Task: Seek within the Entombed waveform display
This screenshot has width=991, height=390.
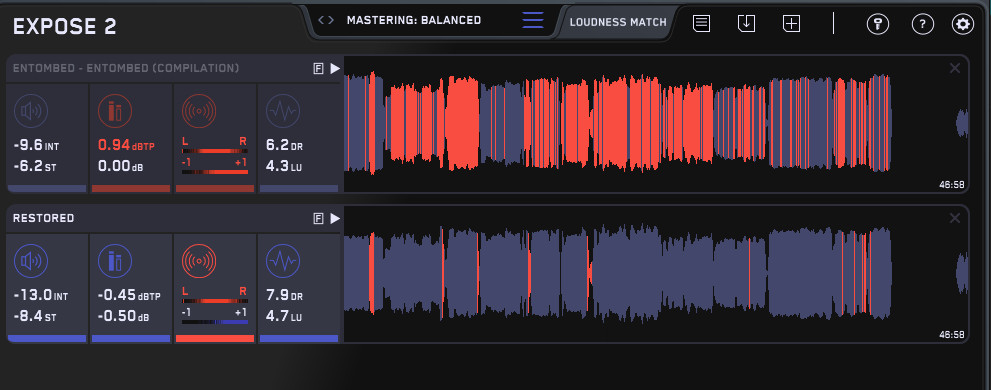Action: click(656, 123)
